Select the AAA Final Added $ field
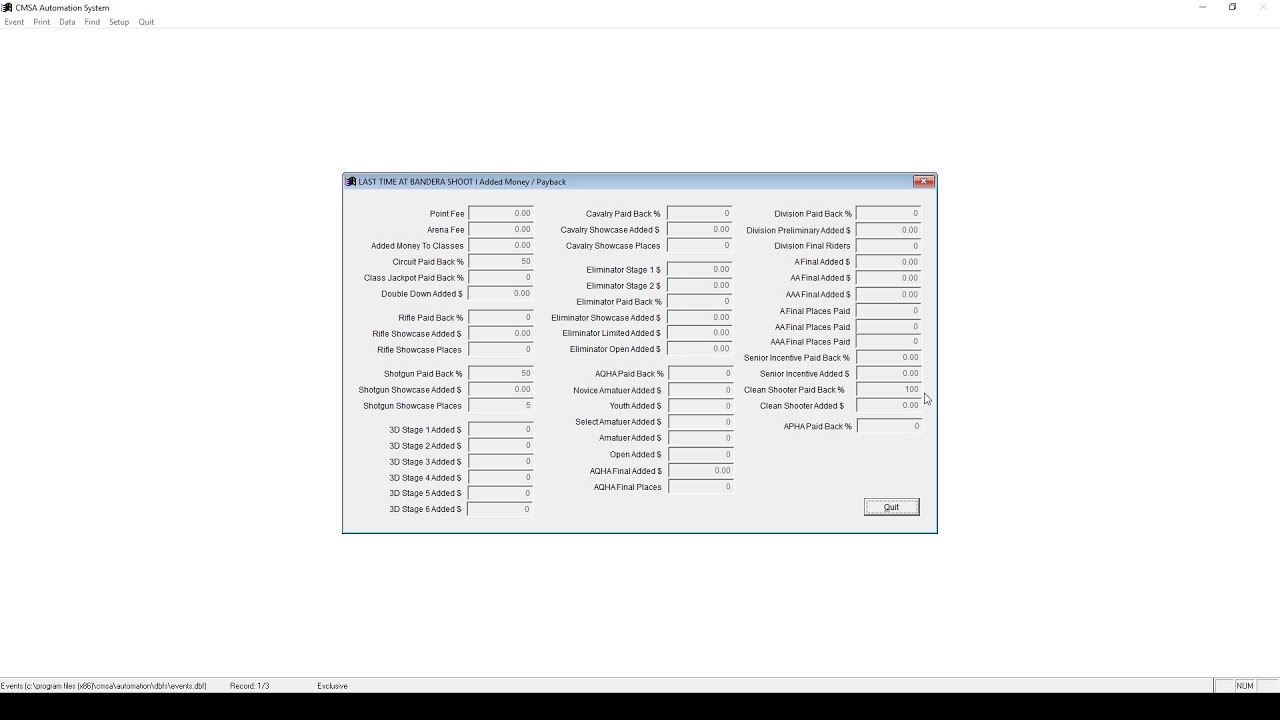The width and height of the screenshot is (1280, 720). (889, 294)
